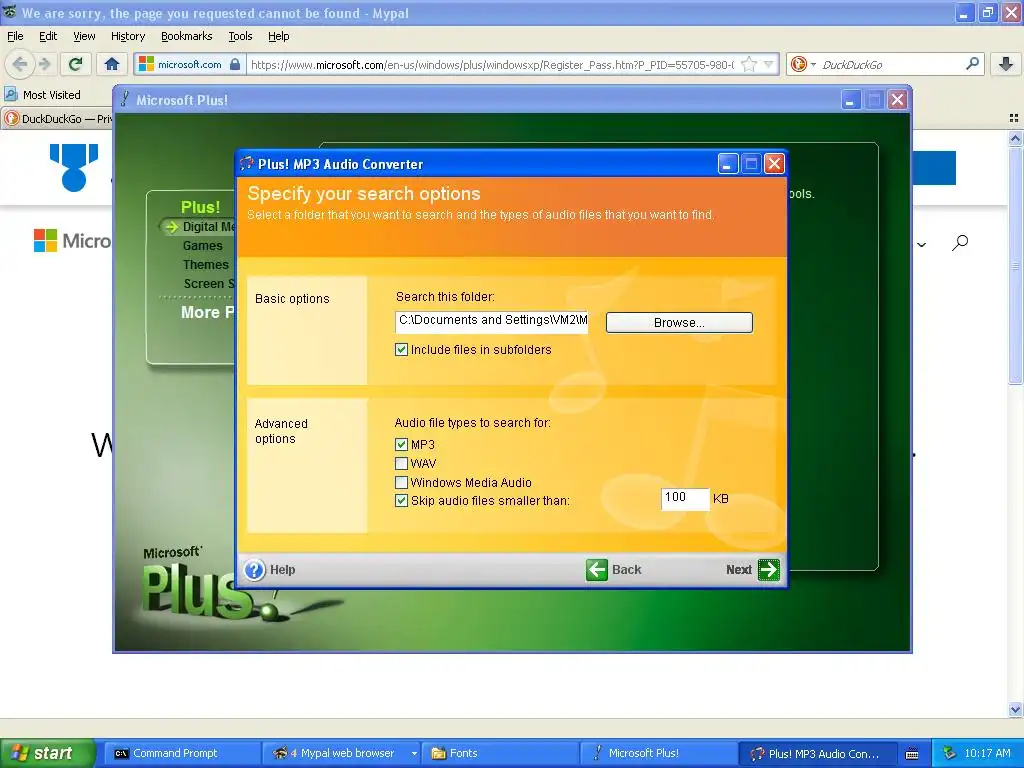
Task: Minimize the Microsoft Plus! window
Action: [x=850, y=100]
